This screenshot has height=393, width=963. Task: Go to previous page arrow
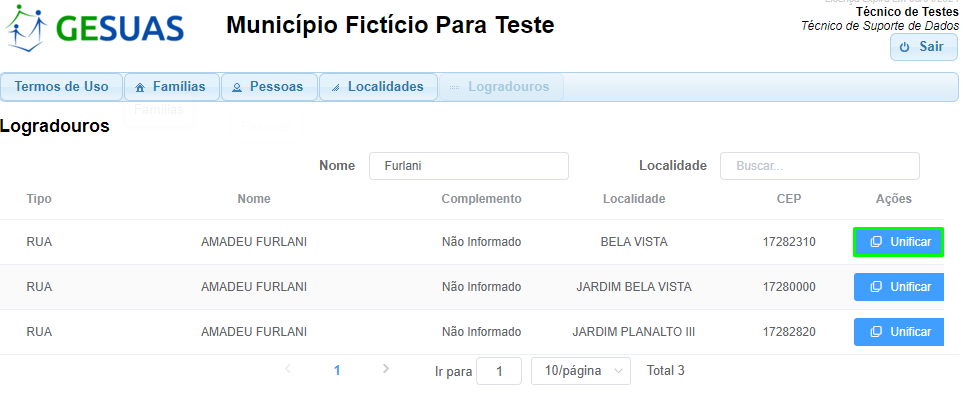pos(288,369)
